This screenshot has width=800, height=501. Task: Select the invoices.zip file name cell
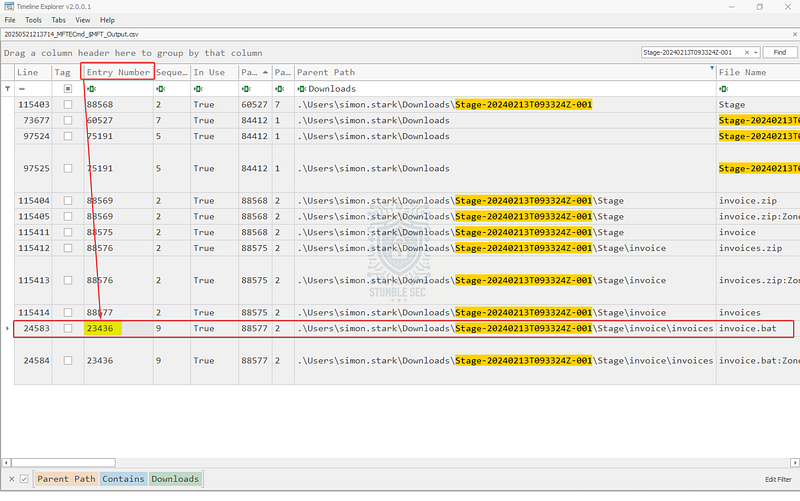pyautogui.click(x=758, y=248)
